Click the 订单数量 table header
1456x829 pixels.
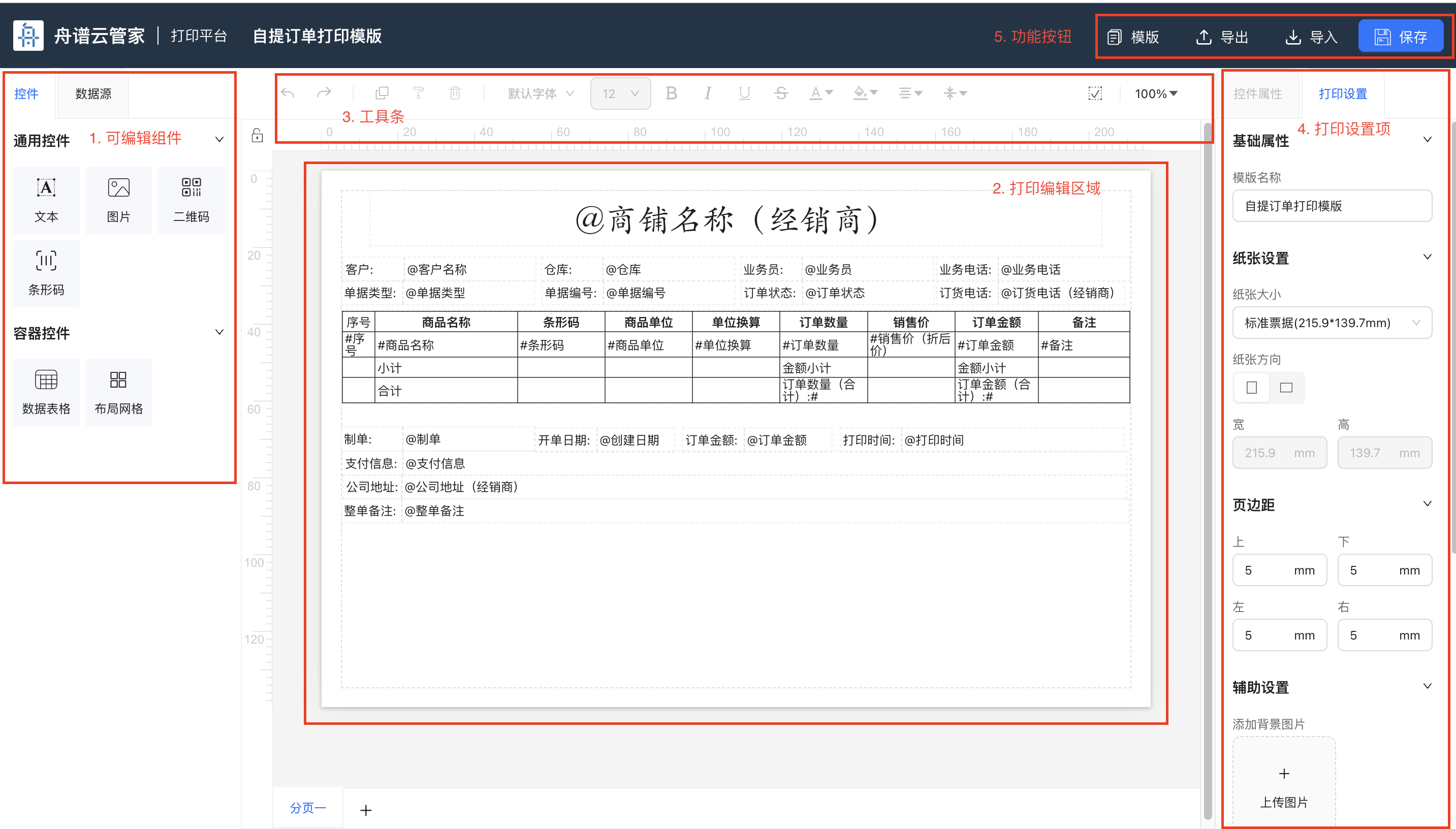coord(824,322)
